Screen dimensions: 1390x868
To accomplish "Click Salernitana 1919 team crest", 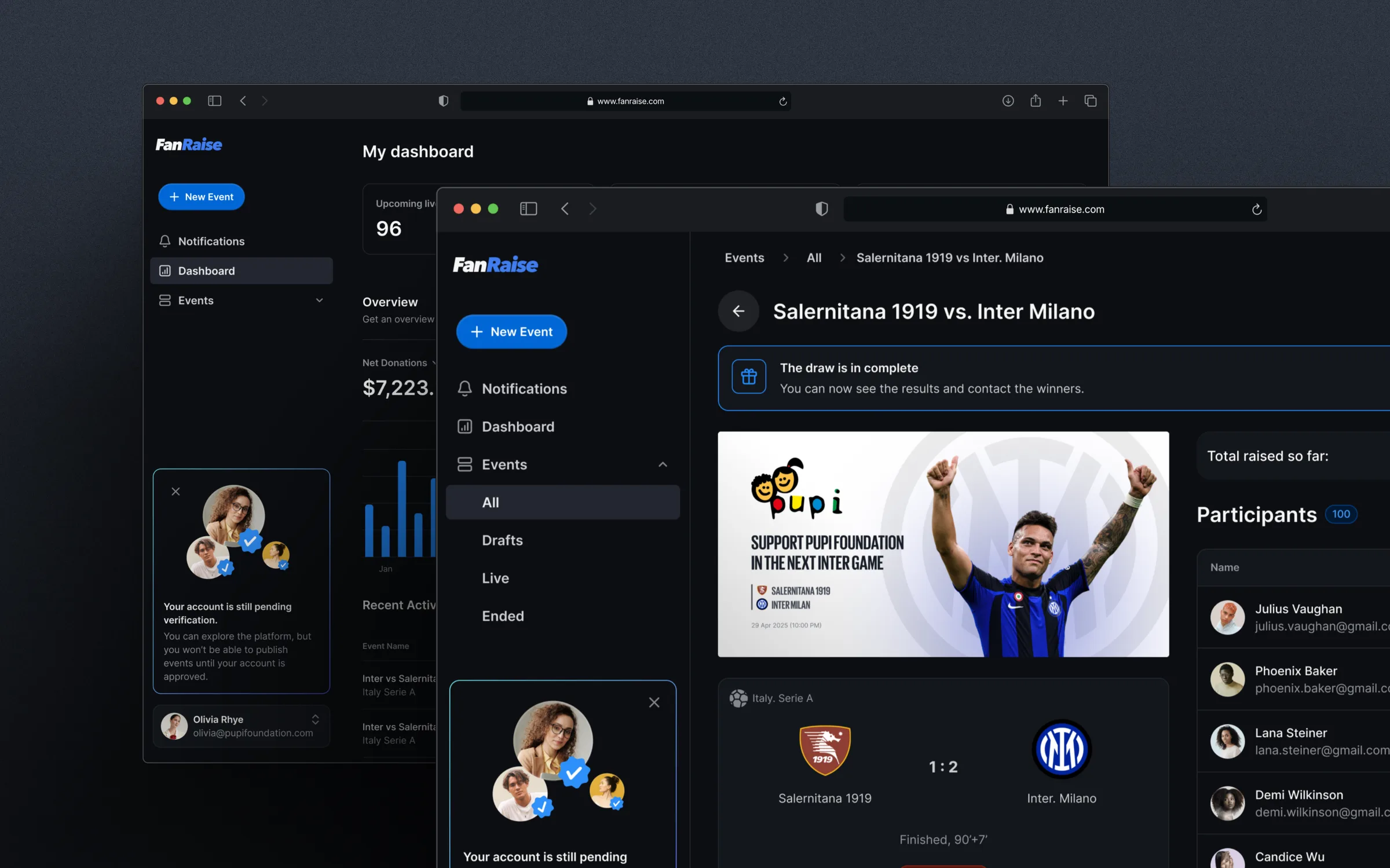I will click(825, 750).
